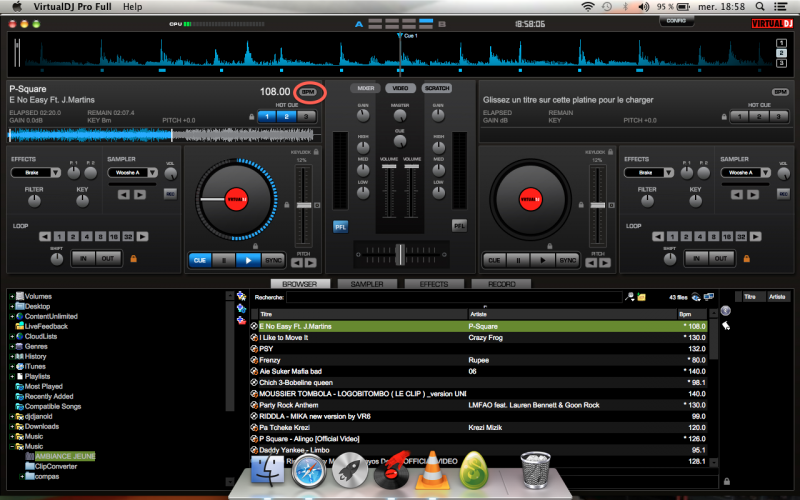This screenshot has width=800, height=500.
Task: Click the left deck BPM button
Action: (308, 91)
